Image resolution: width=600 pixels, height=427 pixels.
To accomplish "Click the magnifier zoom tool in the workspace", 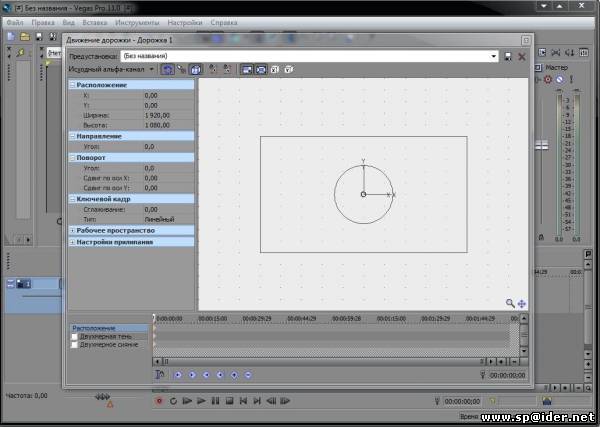I will 510,302.
